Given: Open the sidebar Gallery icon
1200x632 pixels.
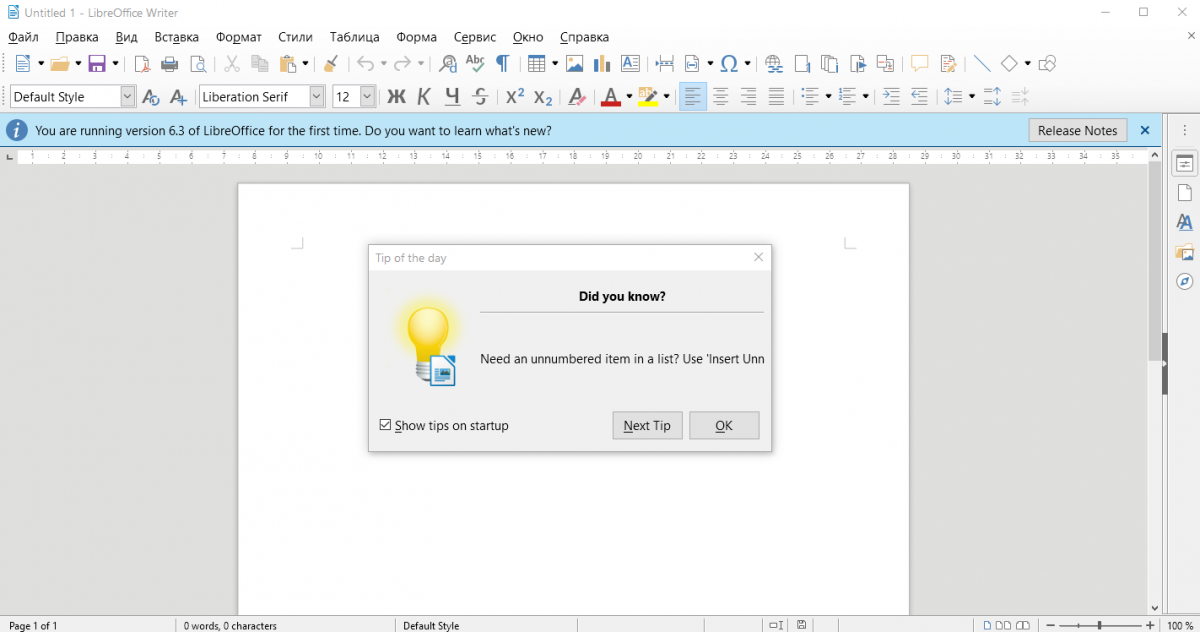Looking at the screenshot, I should [1184, 252].
